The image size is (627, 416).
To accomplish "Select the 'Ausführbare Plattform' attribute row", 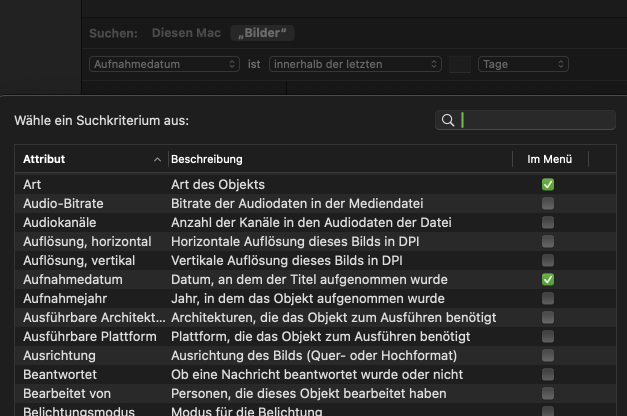I will click(x=315, y=336).
